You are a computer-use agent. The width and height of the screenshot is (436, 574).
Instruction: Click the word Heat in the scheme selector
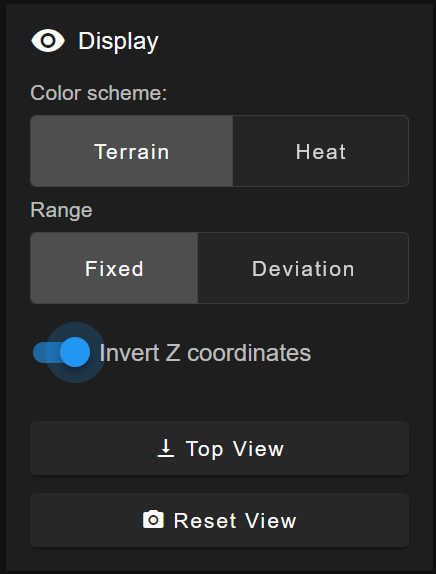point(321,152)
